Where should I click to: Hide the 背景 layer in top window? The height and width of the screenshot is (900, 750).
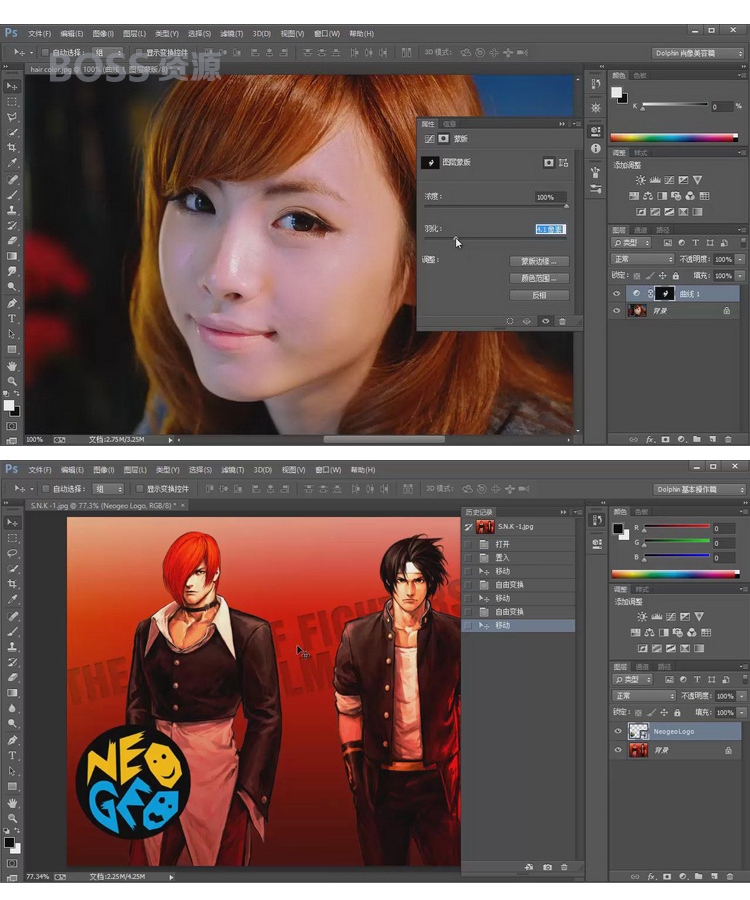coord(617,311)
